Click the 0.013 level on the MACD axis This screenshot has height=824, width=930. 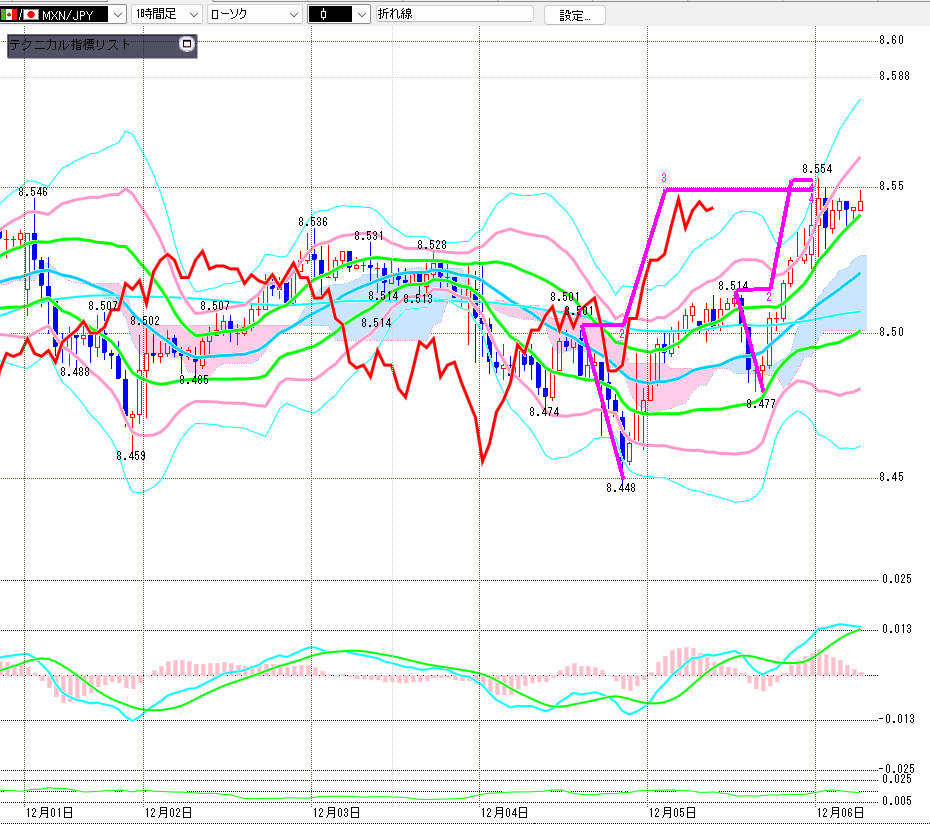coord(896,629)
